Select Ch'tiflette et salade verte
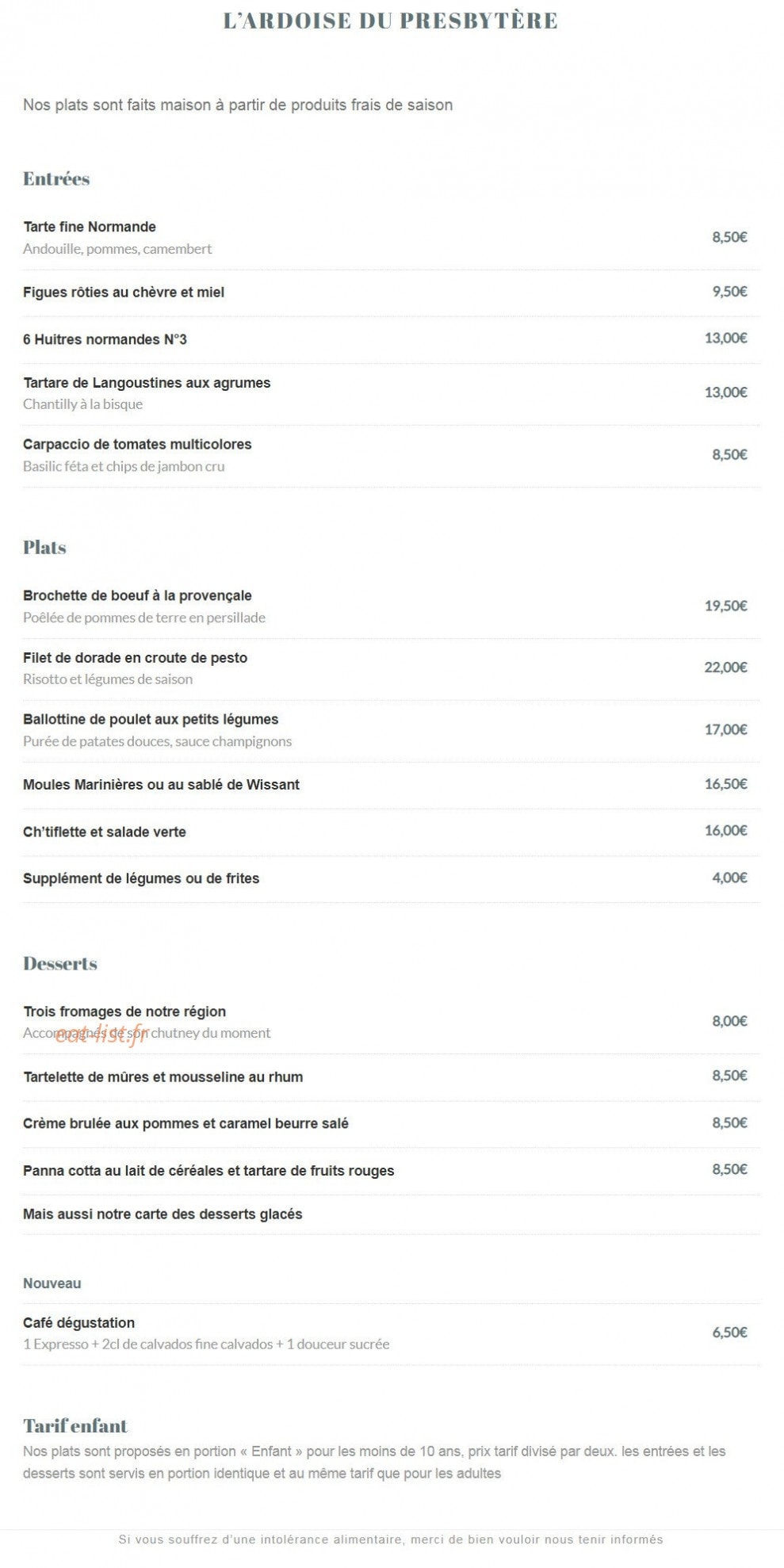 (x=105, y=832)
